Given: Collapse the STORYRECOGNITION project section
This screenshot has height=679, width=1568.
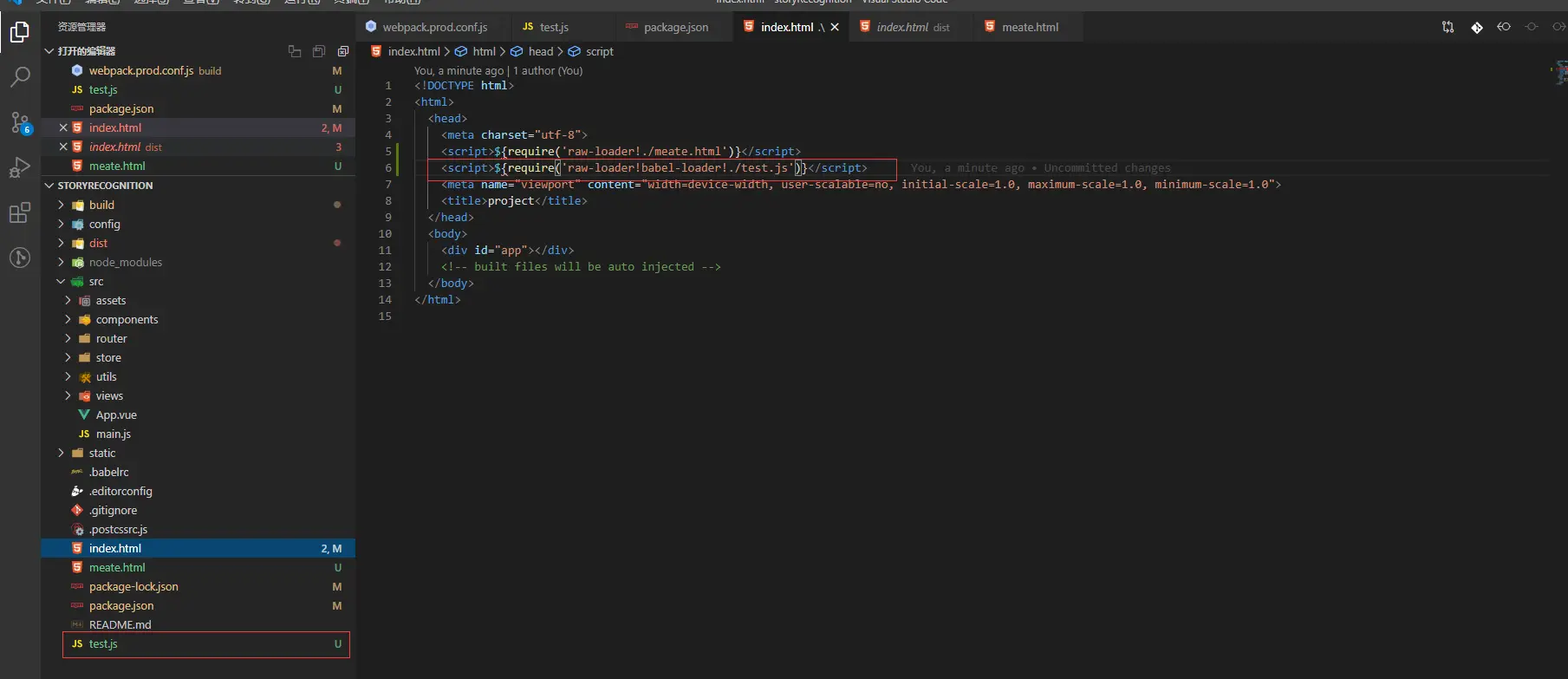Looking at the screenshot, I should pos(49,186).
